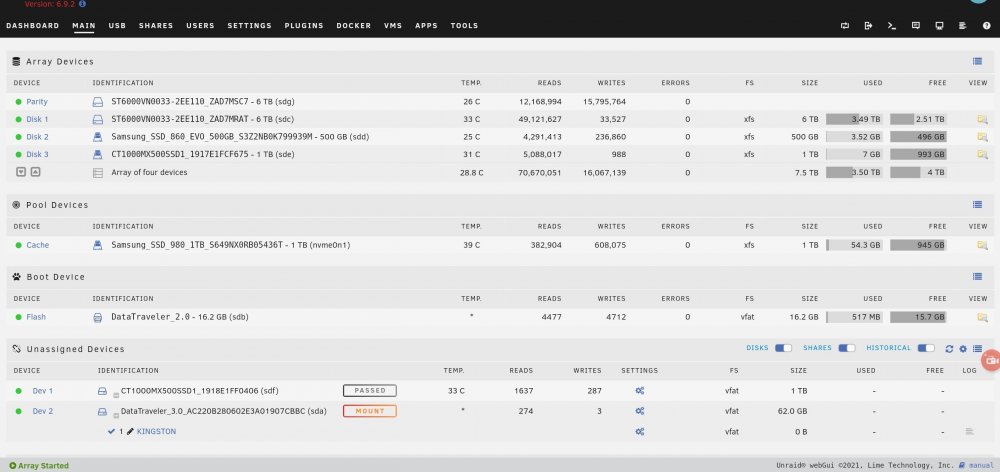This screenshot has width=1000, height=472.
Task: Open the terminal icon in the top bar
Action: coord(892,26)
